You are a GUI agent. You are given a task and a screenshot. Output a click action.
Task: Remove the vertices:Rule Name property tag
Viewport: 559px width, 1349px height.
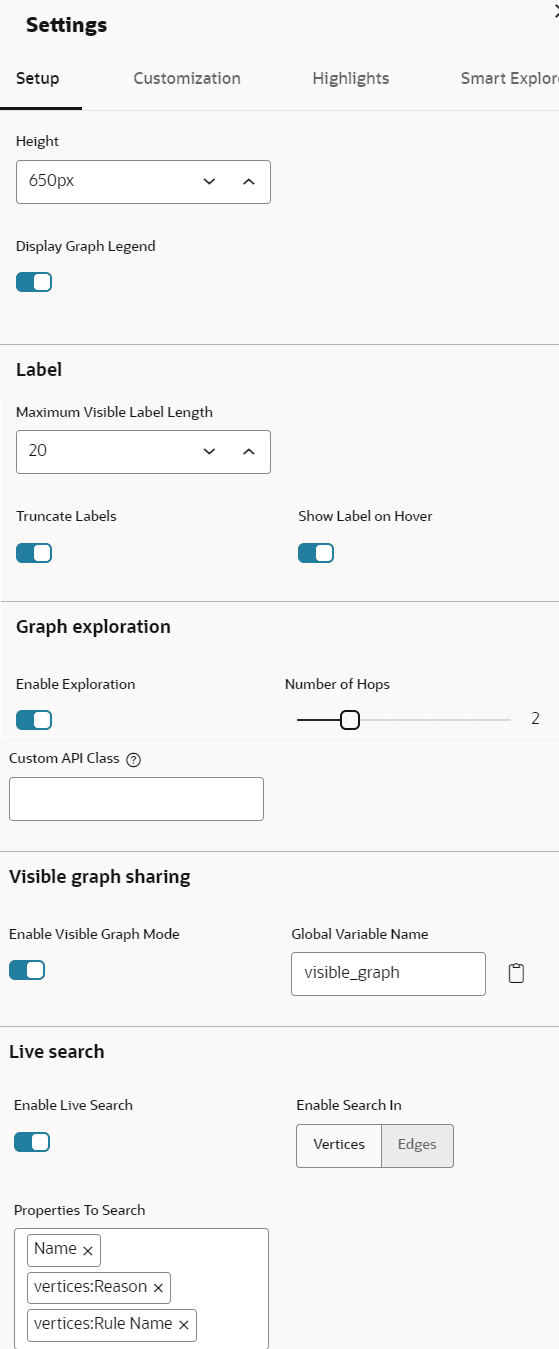tap(183, 1325)
